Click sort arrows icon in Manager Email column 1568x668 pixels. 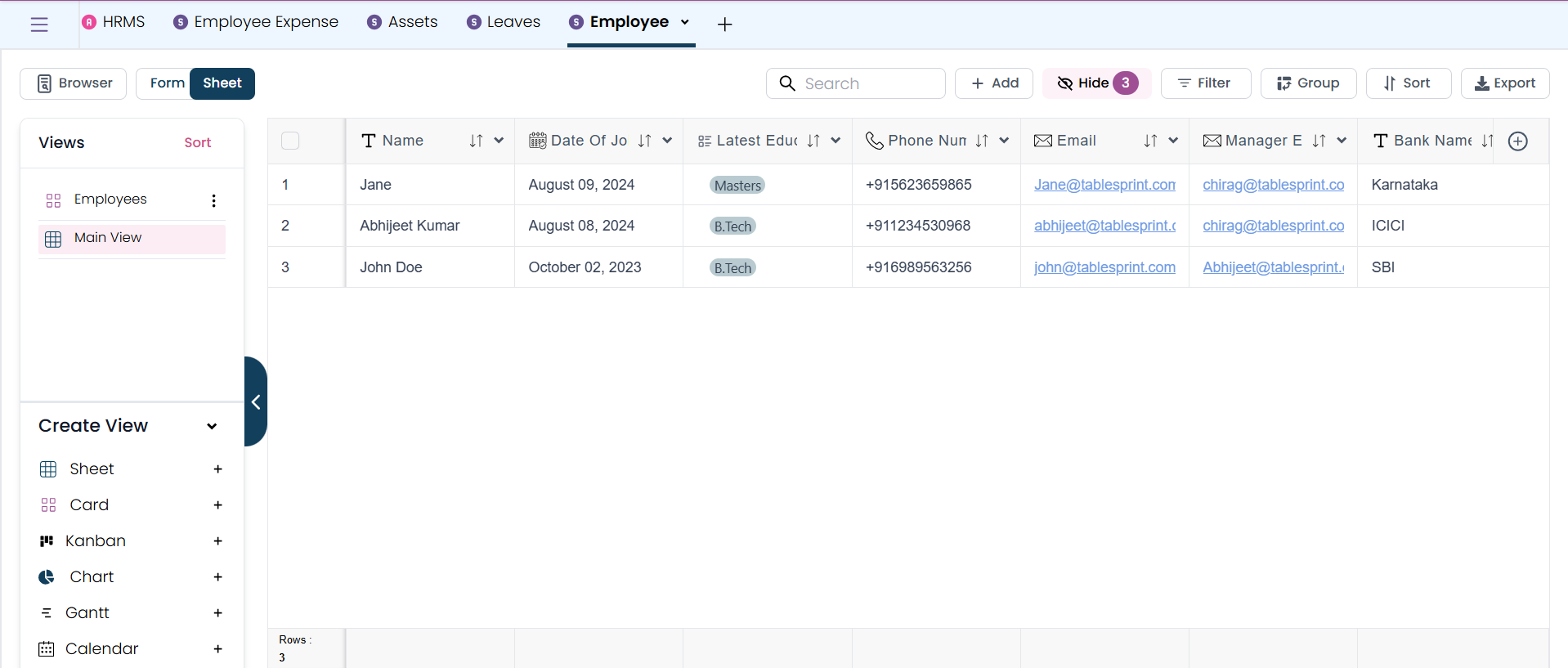[1319, 141]
